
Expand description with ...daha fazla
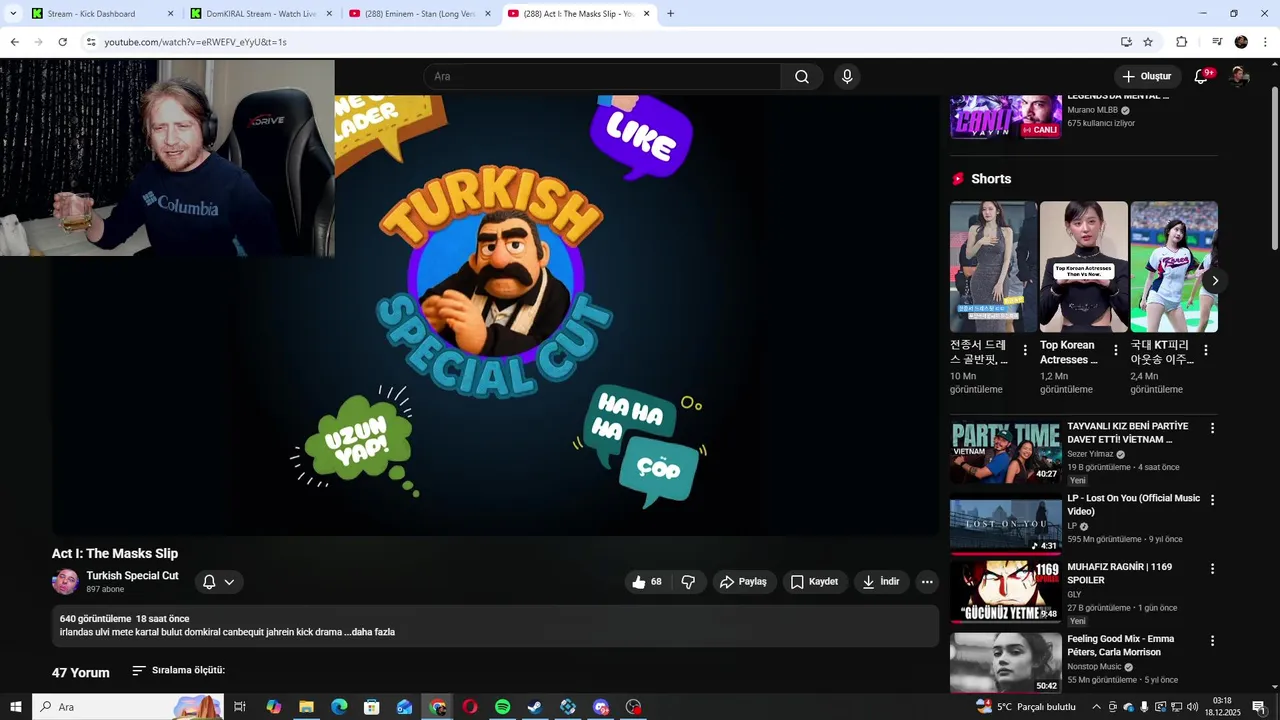pos(370,632)
